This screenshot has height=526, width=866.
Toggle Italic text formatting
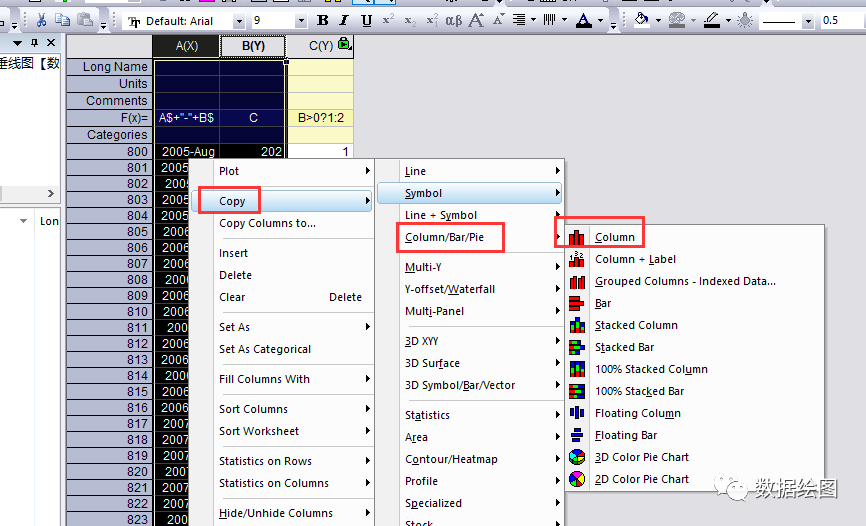coord(344,20)
